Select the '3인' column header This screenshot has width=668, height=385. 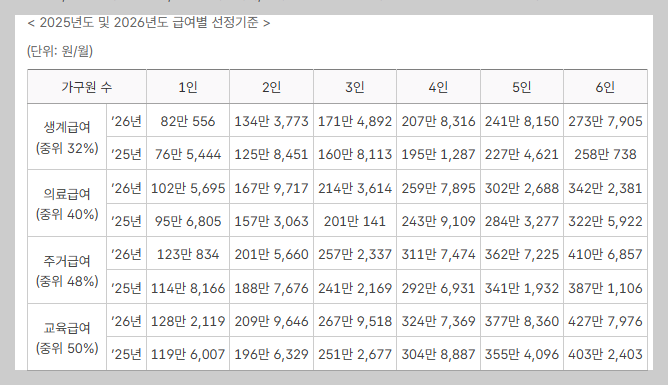pyautogui.click(x=355, y=87)
